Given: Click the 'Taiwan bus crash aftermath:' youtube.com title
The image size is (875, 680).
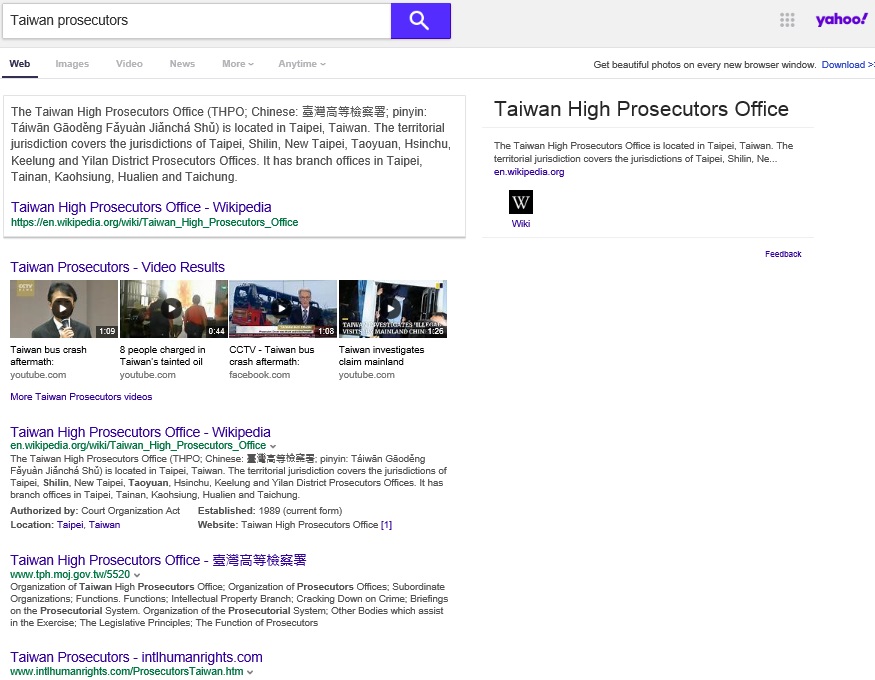Looking at the screenshot, I should 49,356.
